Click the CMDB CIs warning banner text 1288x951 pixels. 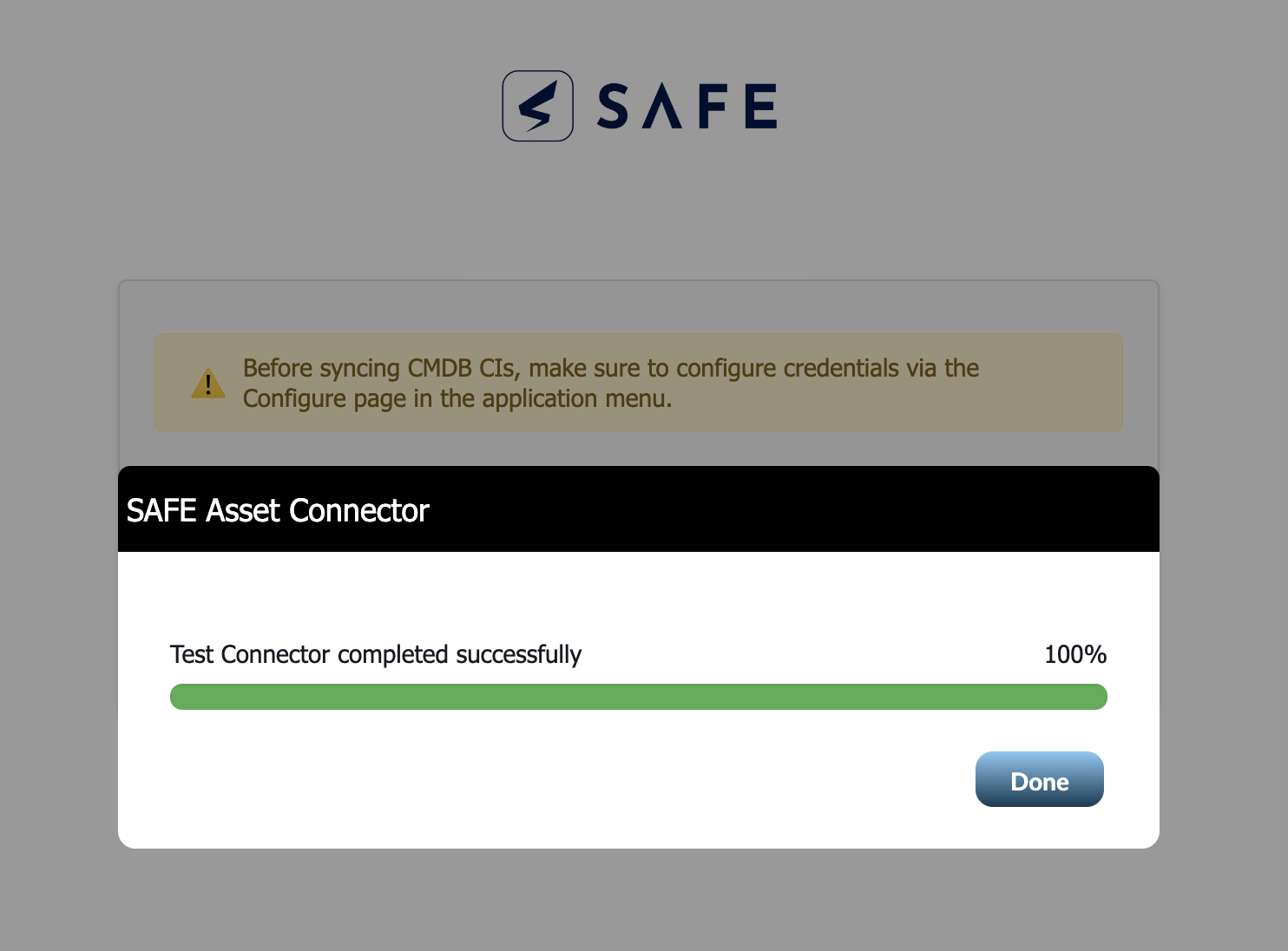pyautogui.click(x=611, y=383)
